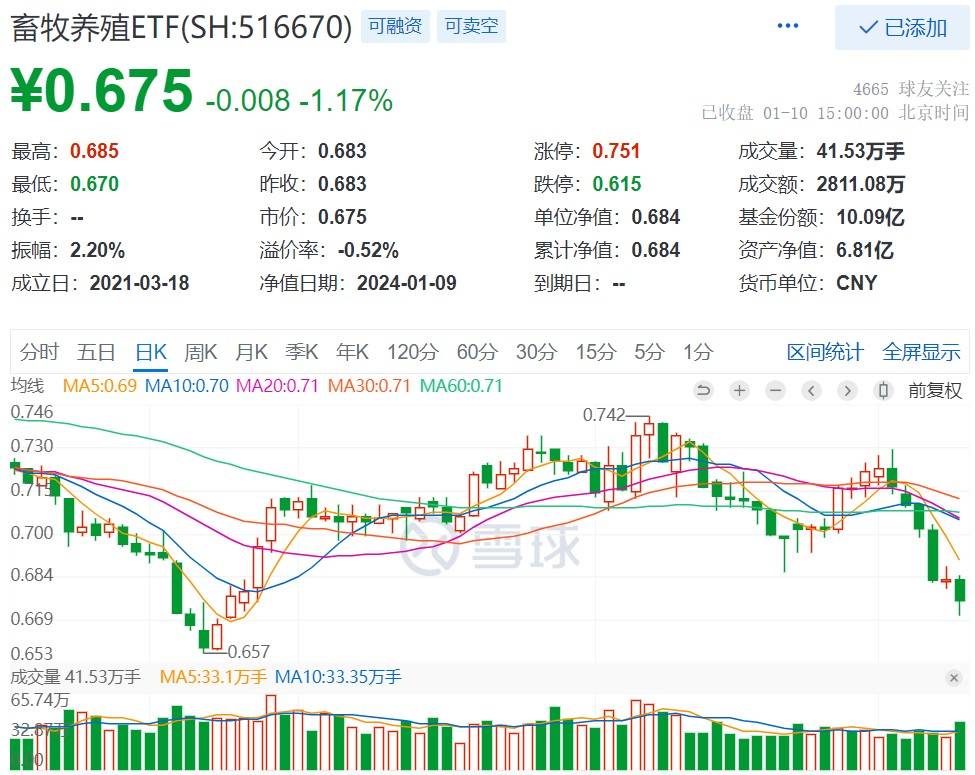Select the candlestick style icon
Screen dimensions: 975x775
click(x=884, y=390)
